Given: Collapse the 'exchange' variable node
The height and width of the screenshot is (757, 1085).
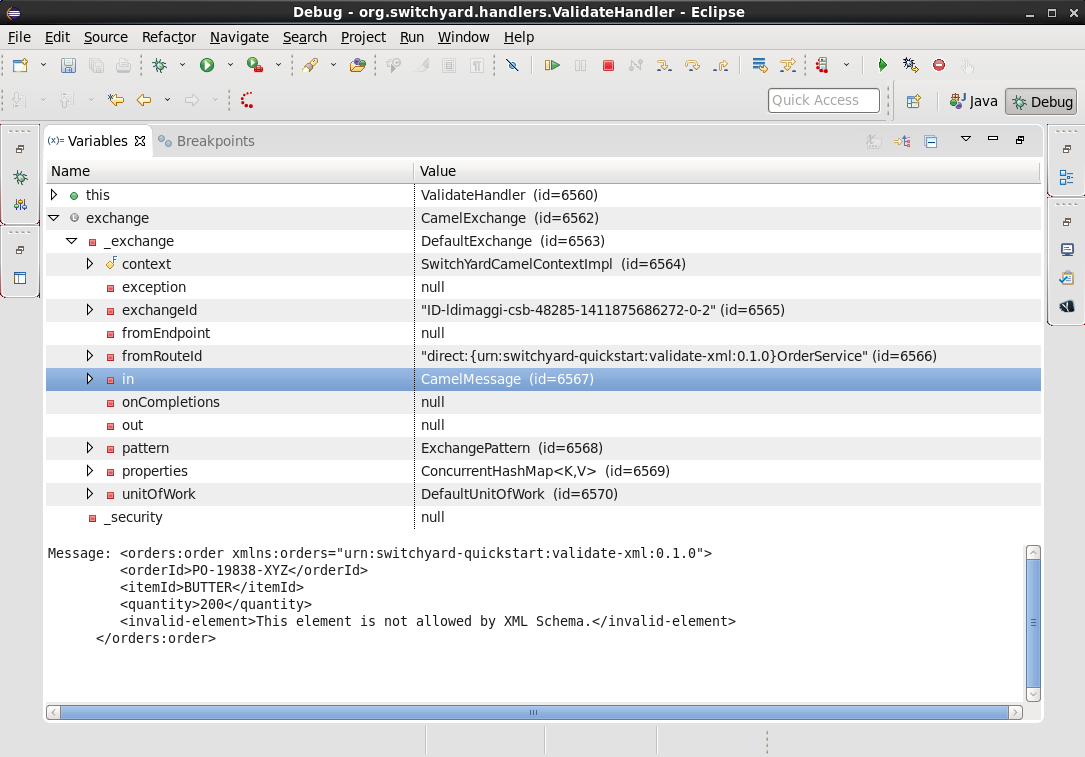Looking at the screenshot, I should click(x=54, y=218).
